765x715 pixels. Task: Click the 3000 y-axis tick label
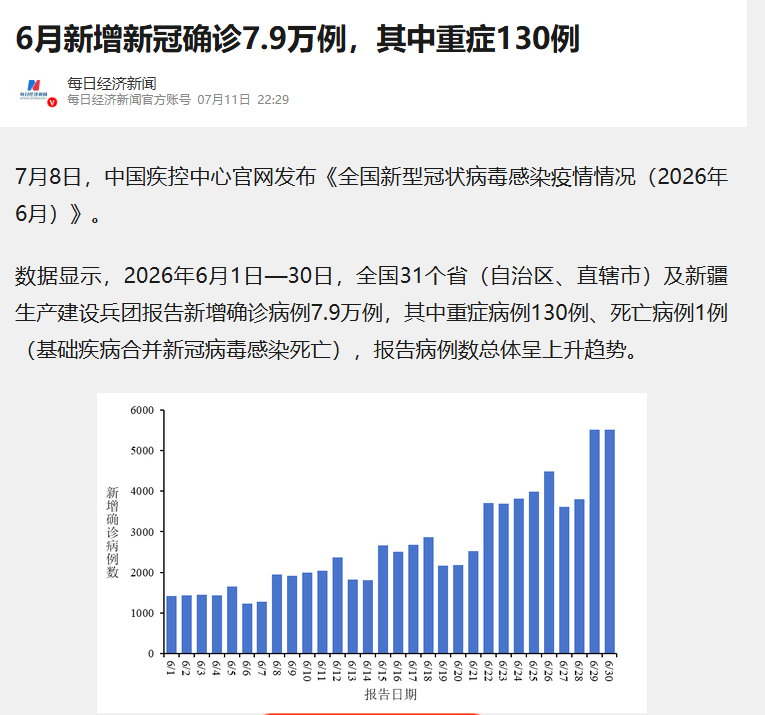(142, 532)
